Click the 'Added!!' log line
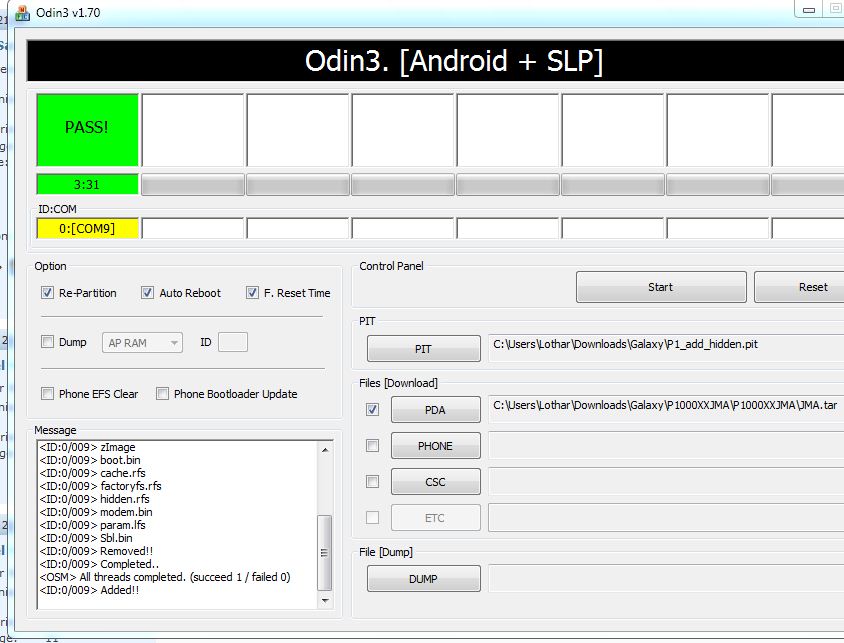 (89, 590)
